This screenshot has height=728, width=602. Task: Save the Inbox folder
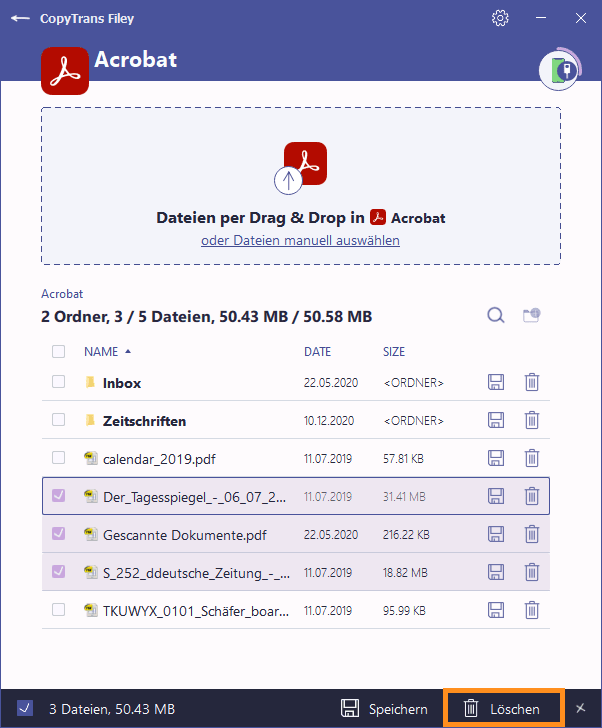point(496,382)
